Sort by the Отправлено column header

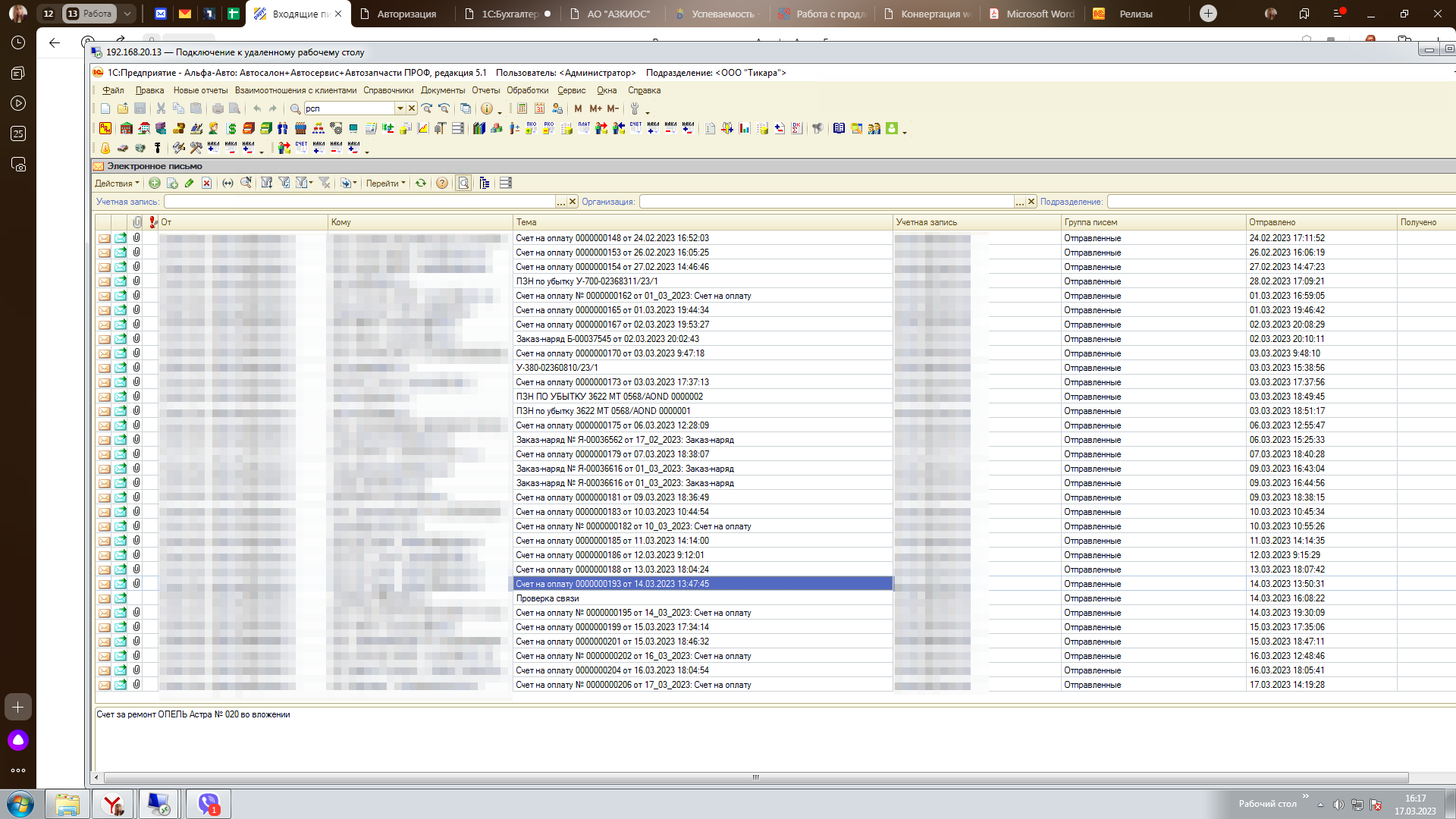pos(1322,222)
